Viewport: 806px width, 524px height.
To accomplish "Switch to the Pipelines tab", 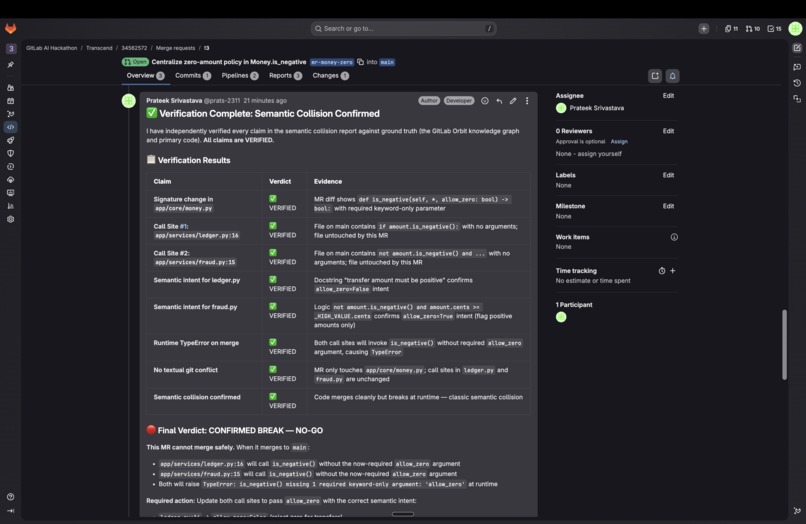I will point(240,76).
